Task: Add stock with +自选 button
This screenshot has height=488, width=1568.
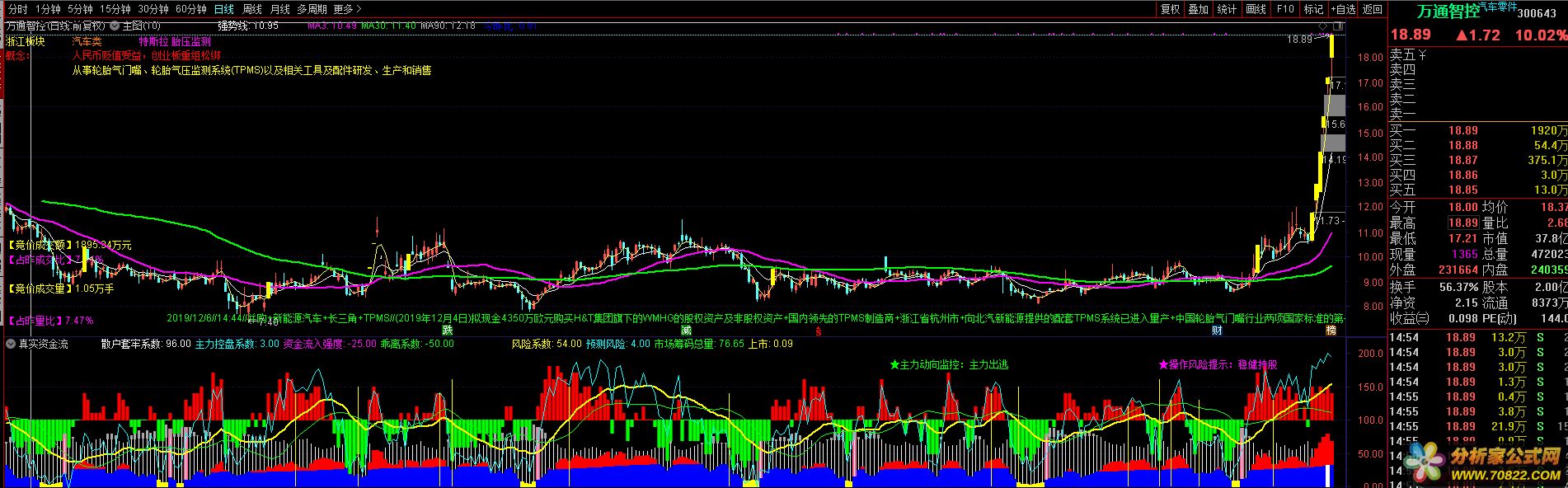Action: pyautogui.click(x=1342, y=9)
